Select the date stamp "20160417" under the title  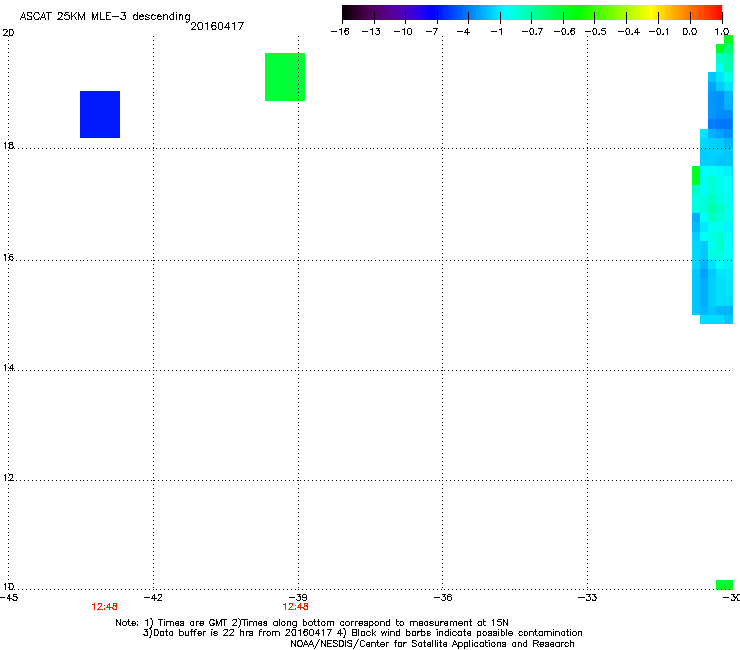point(217,26)
